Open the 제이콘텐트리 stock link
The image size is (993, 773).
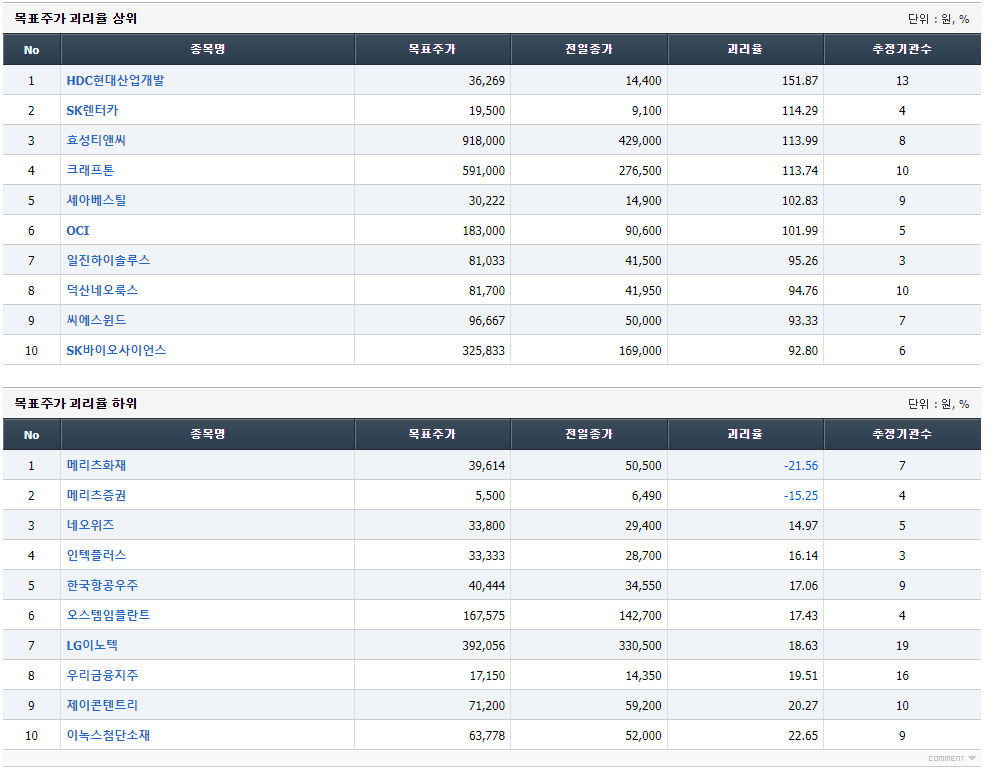click(x=103, y=705)
